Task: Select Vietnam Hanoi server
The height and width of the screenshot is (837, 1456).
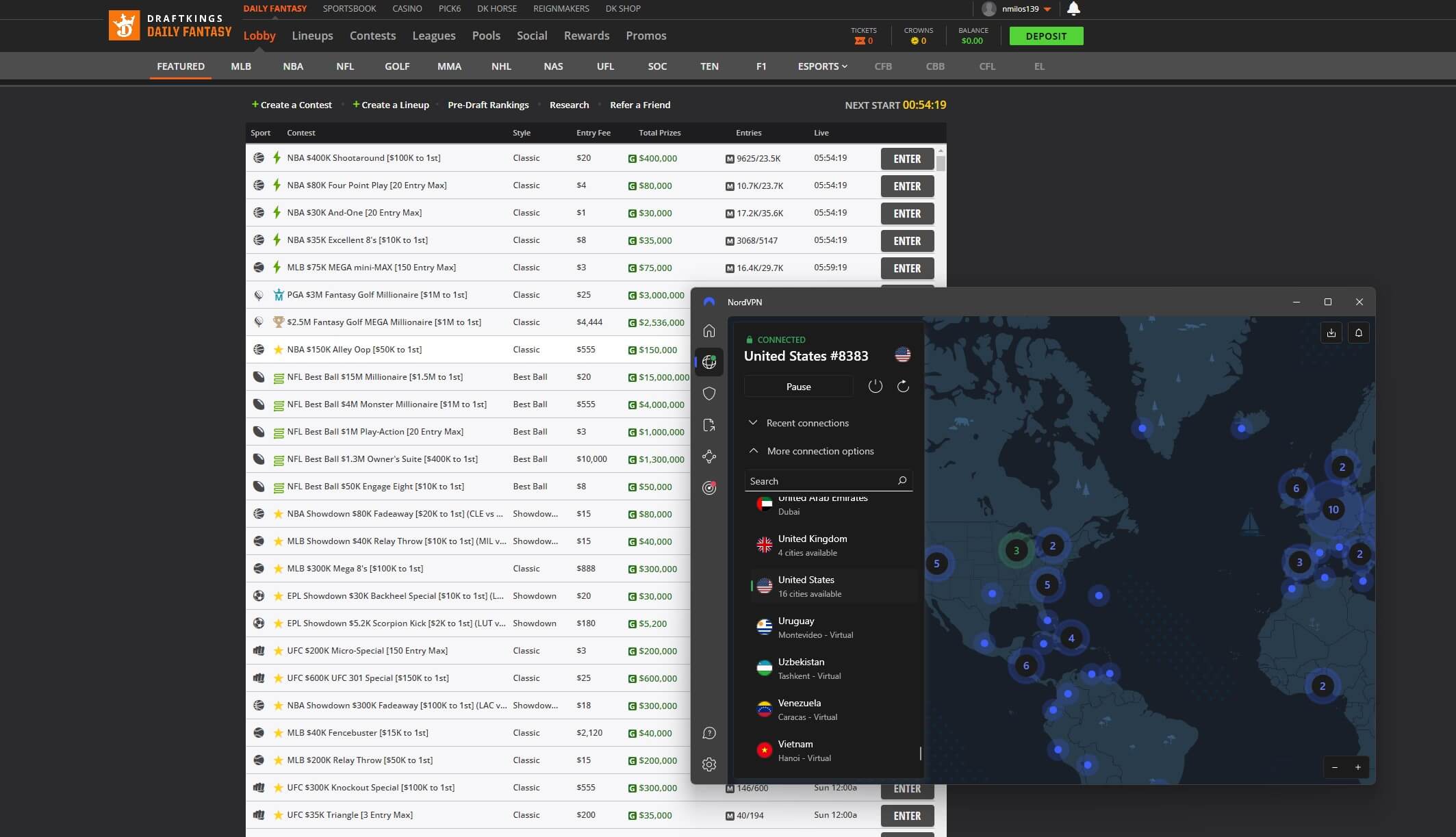Action: (x=833, y=751)
